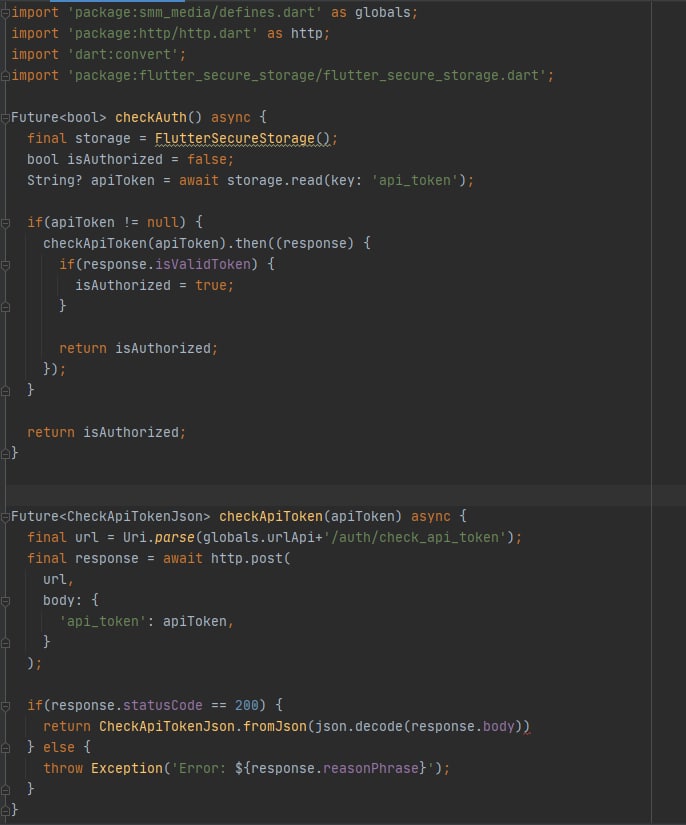Click the true value assigned to isAuthorized
Image resolution: width=686 pixels, height=825 pixels.
211,285
